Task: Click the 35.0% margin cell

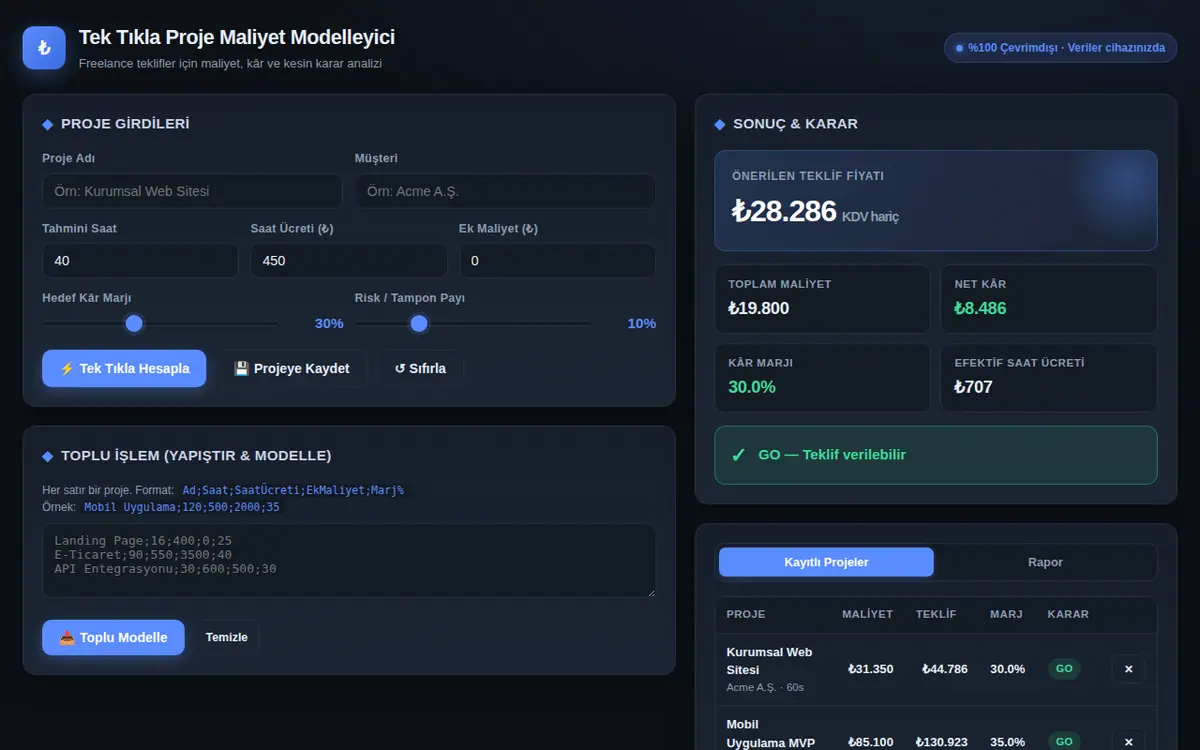Action: tap(1007, 742)
